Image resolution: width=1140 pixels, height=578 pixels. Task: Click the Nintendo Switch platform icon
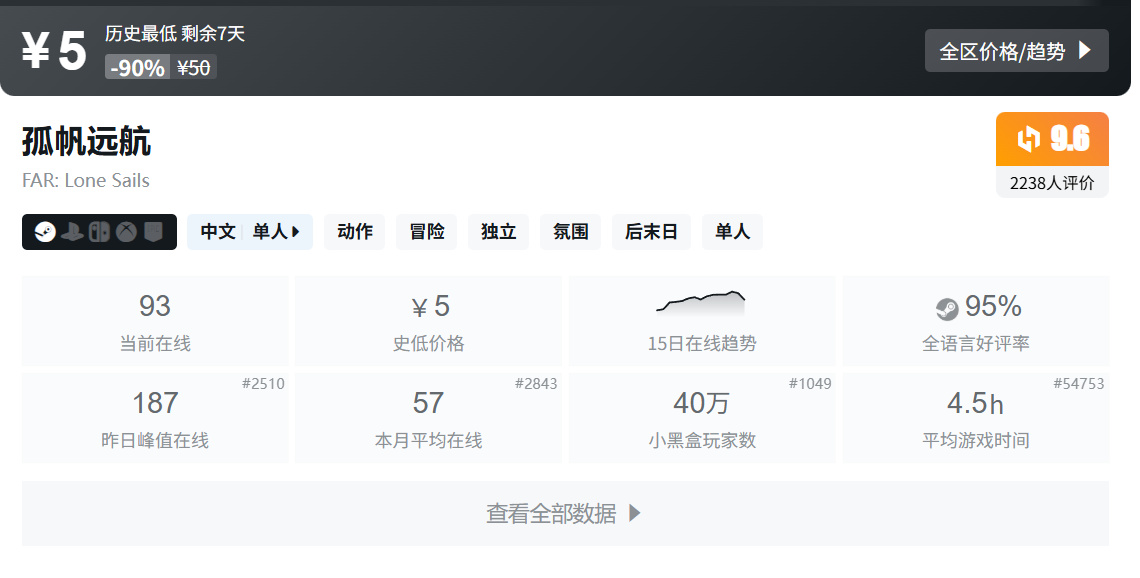pos(99,232)
